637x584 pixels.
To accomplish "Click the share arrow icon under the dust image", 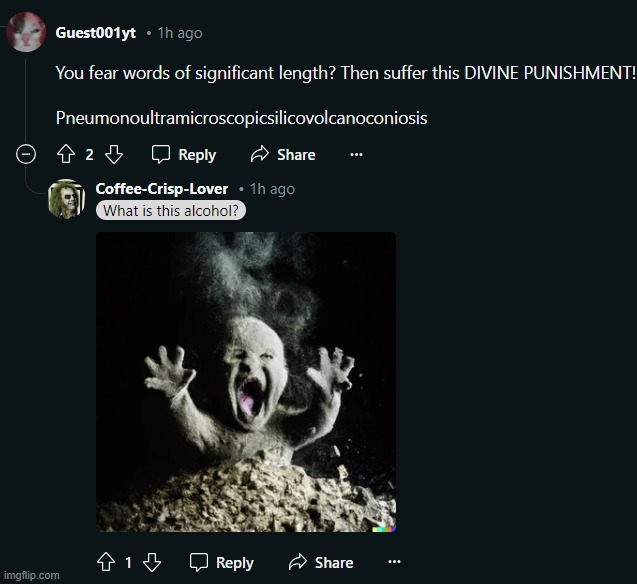I will 298,562.
